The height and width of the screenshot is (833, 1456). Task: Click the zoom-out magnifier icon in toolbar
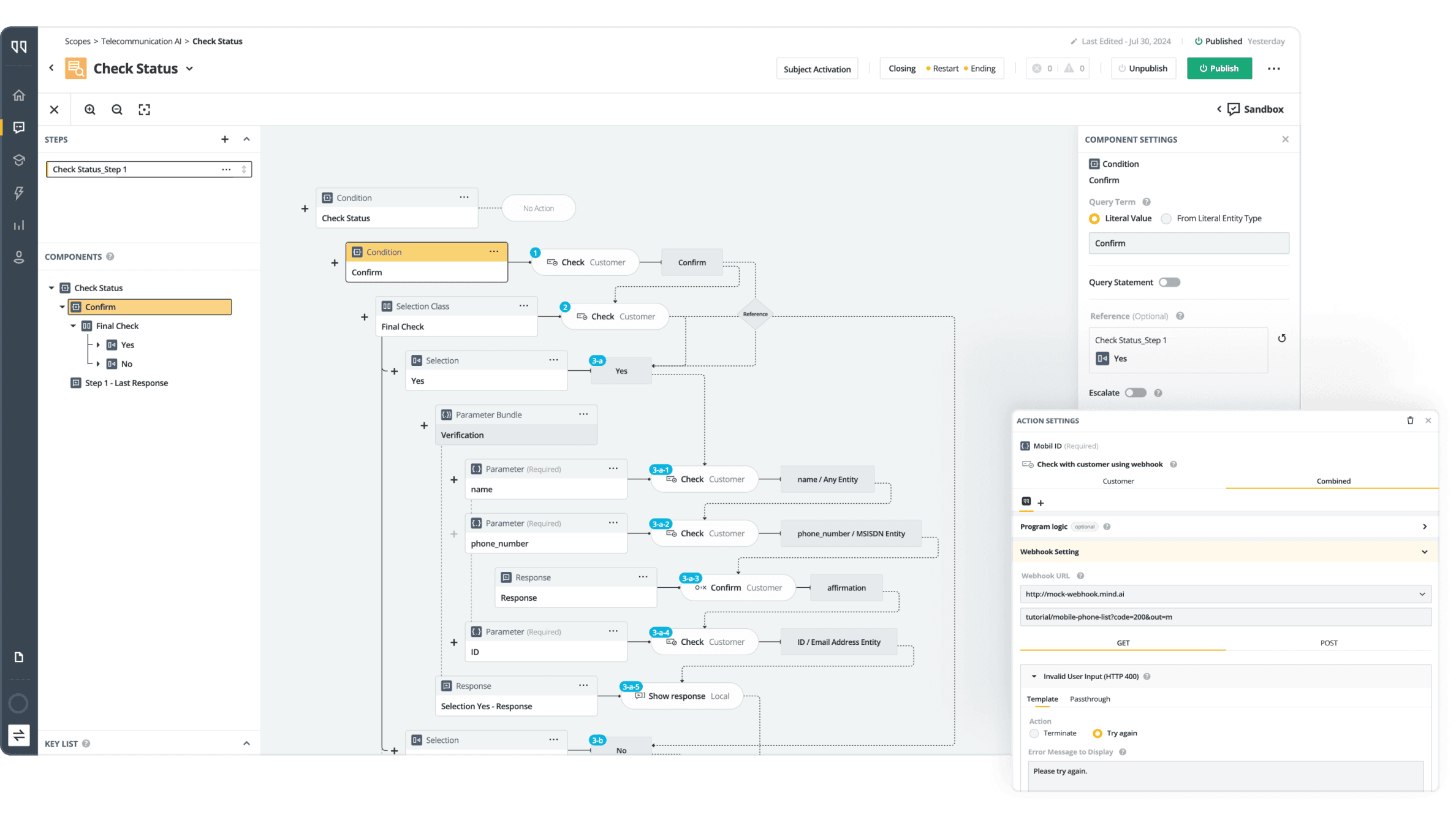tap(117, 109)
